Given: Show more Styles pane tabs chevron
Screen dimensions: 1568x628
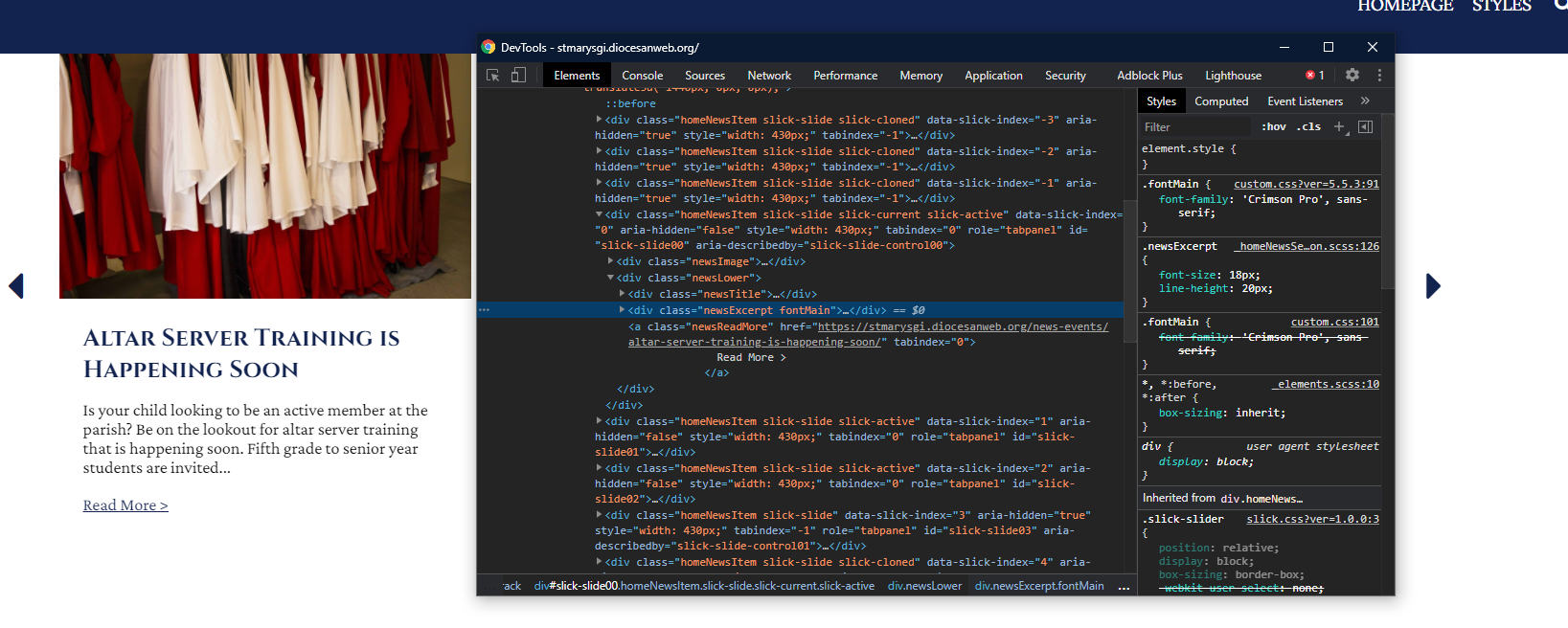Looking at the screenshot, I should 1365,101.
